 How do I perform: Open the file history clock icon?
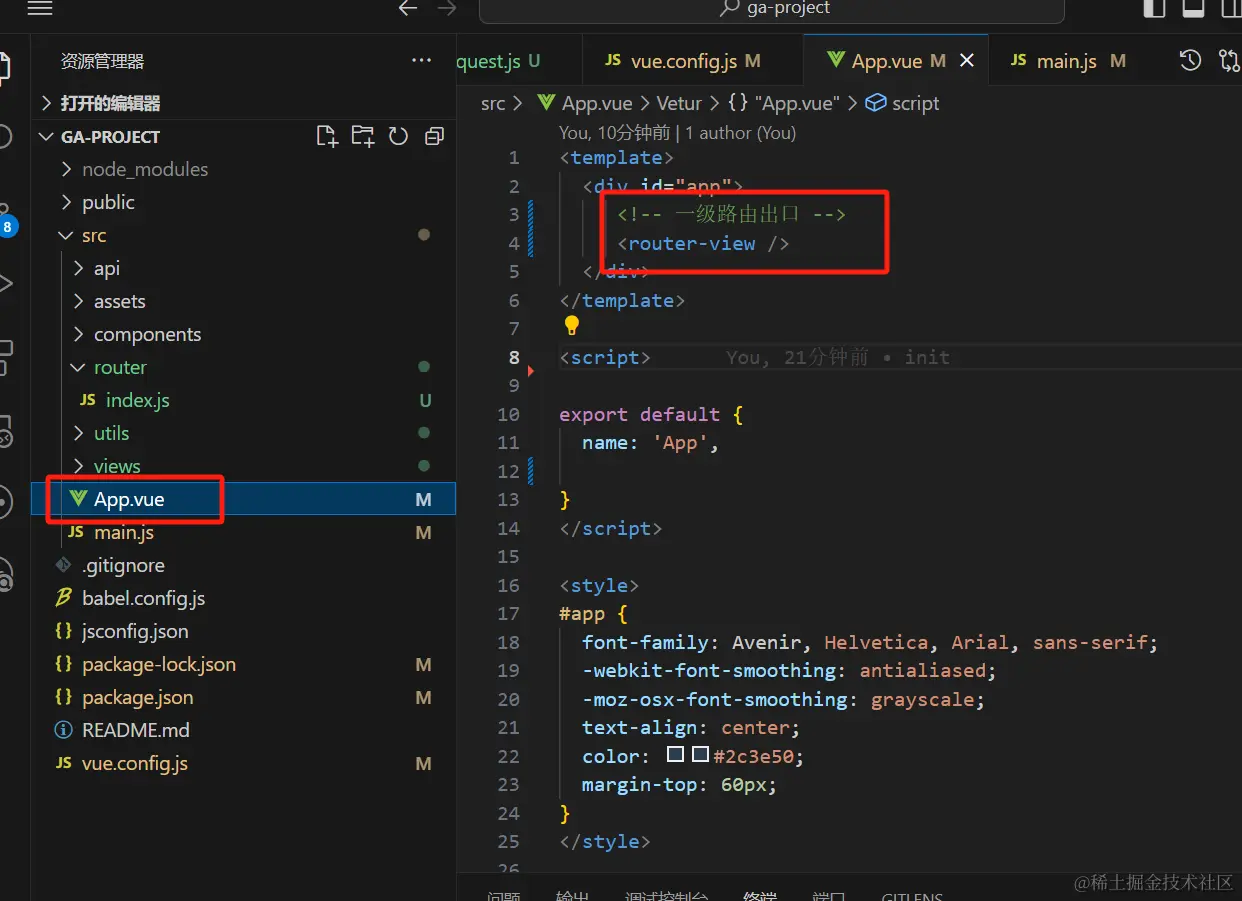coord(1190,61)
